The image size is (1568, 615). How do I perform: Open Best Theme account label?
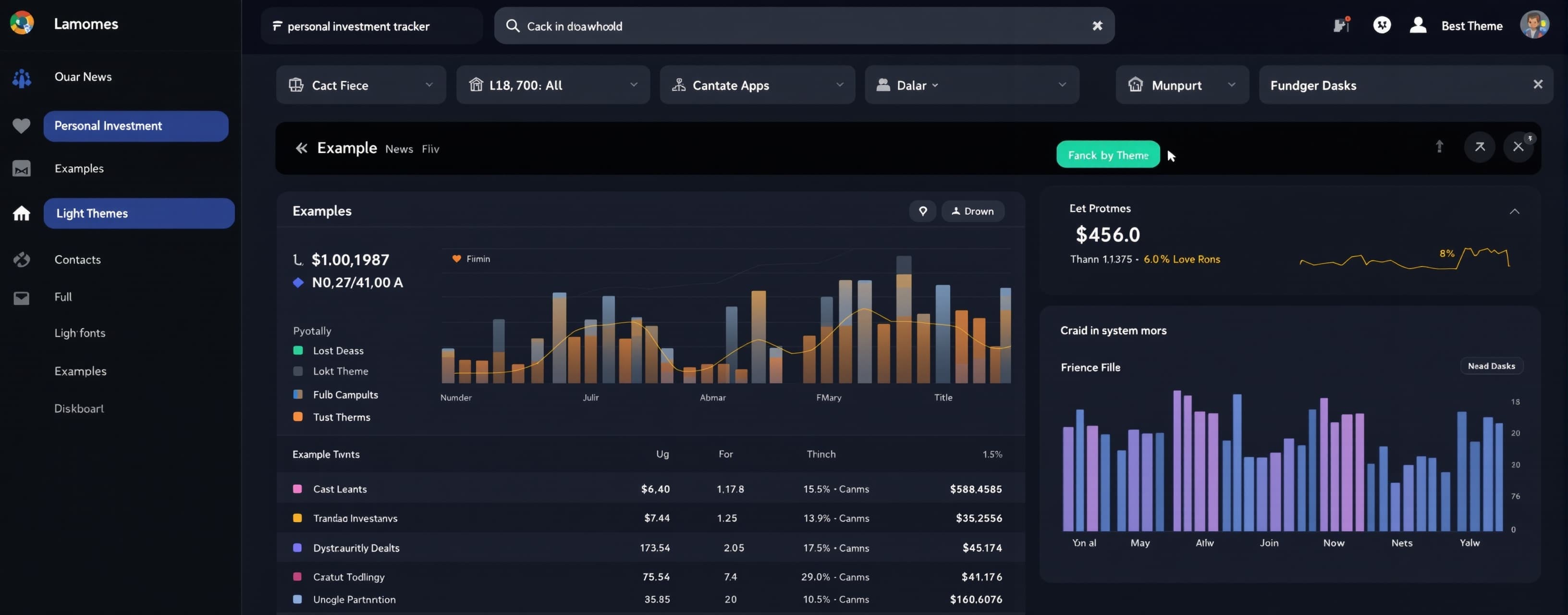[1472, 25]
